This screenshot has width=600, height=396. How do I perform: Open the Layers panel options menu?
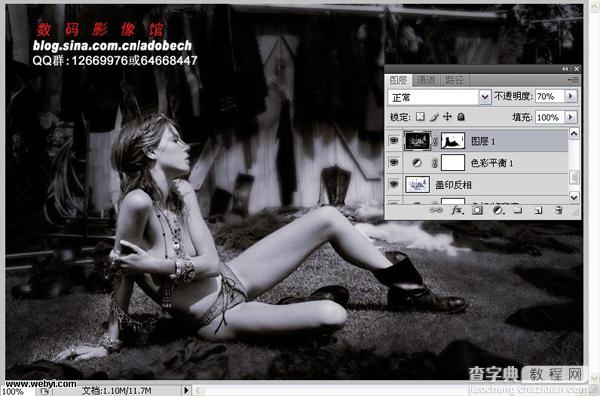point(574,80)
